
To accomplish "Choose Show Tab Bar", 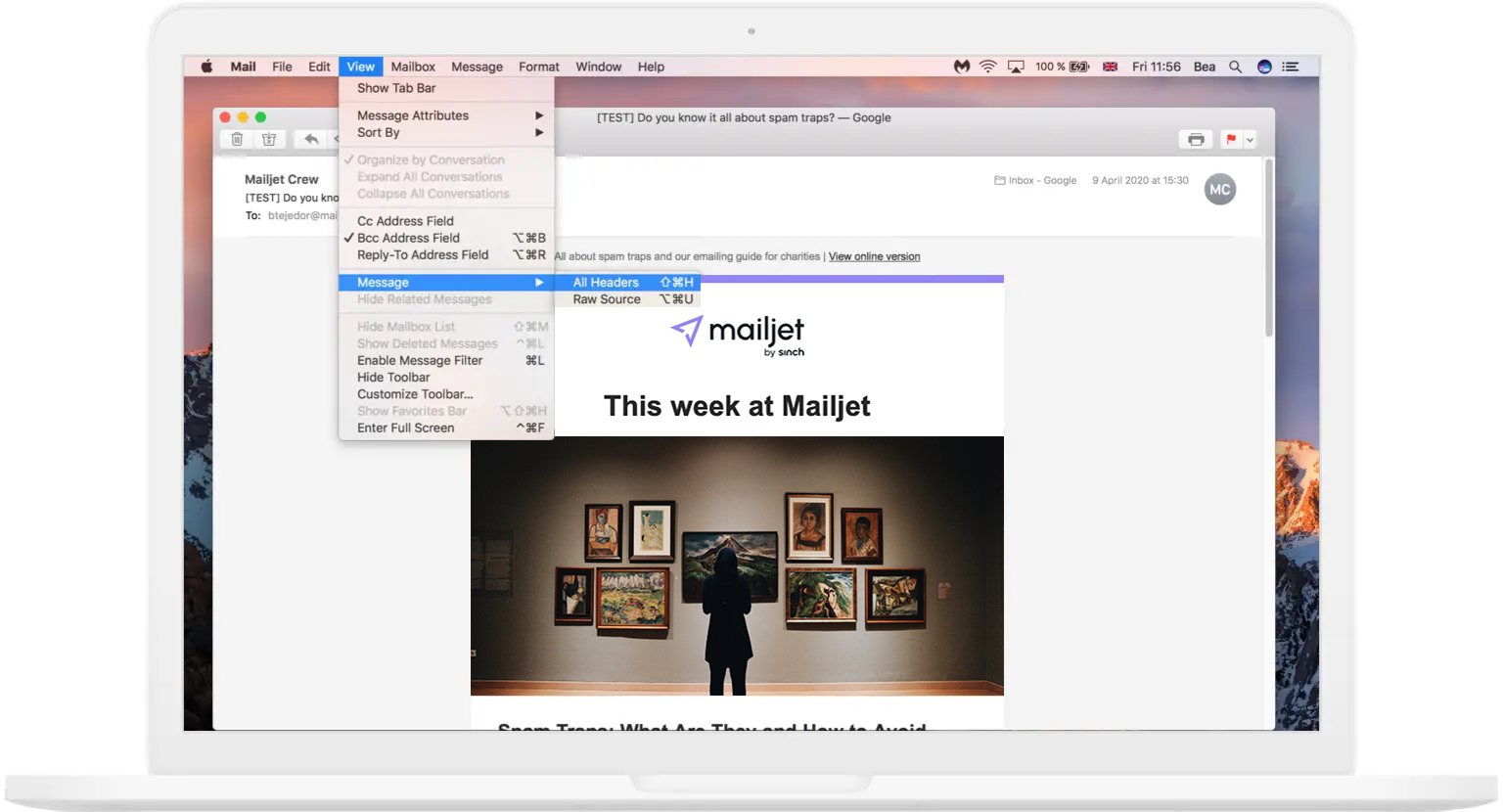I will point(446,88).
